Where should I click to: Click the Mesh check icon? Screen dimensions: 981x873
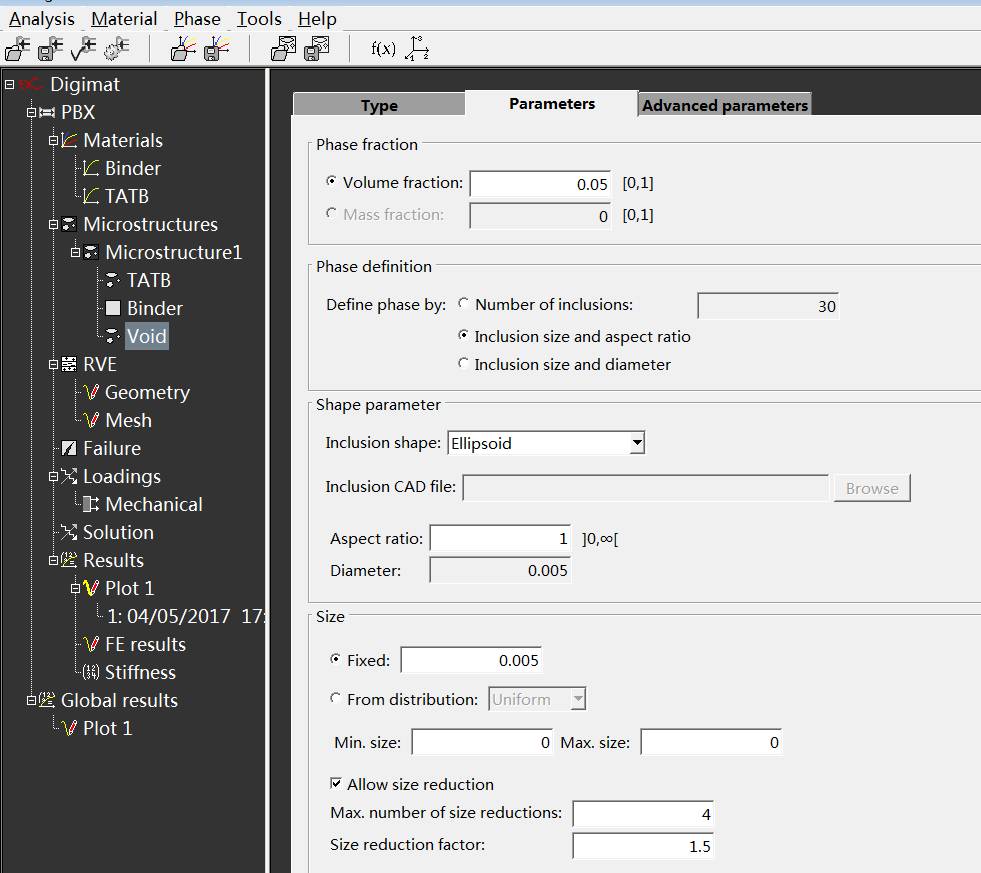coord(91,420)
